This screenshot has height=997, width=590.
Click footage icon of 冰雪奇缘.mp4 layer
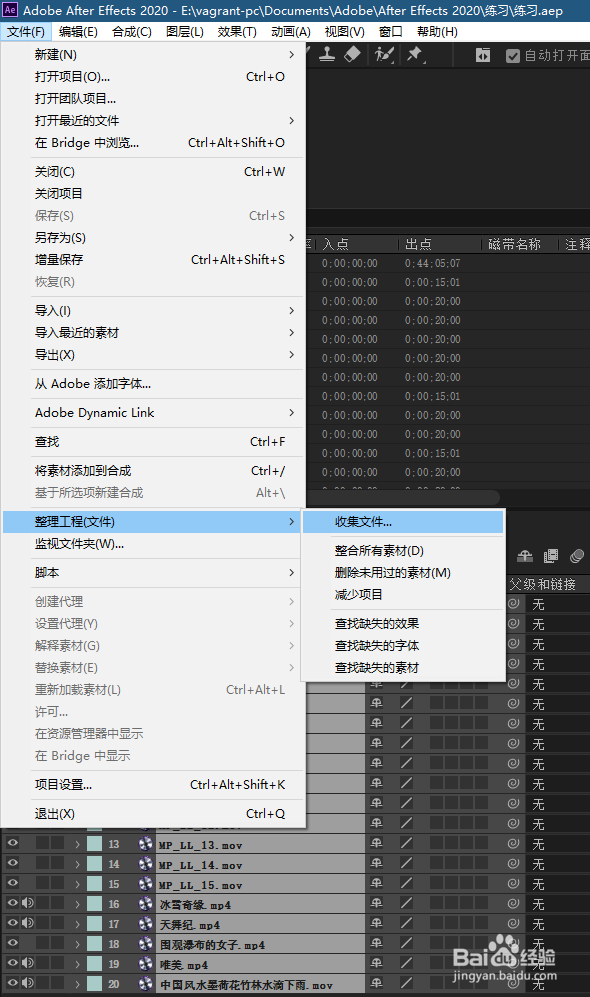tap(146, 904)
